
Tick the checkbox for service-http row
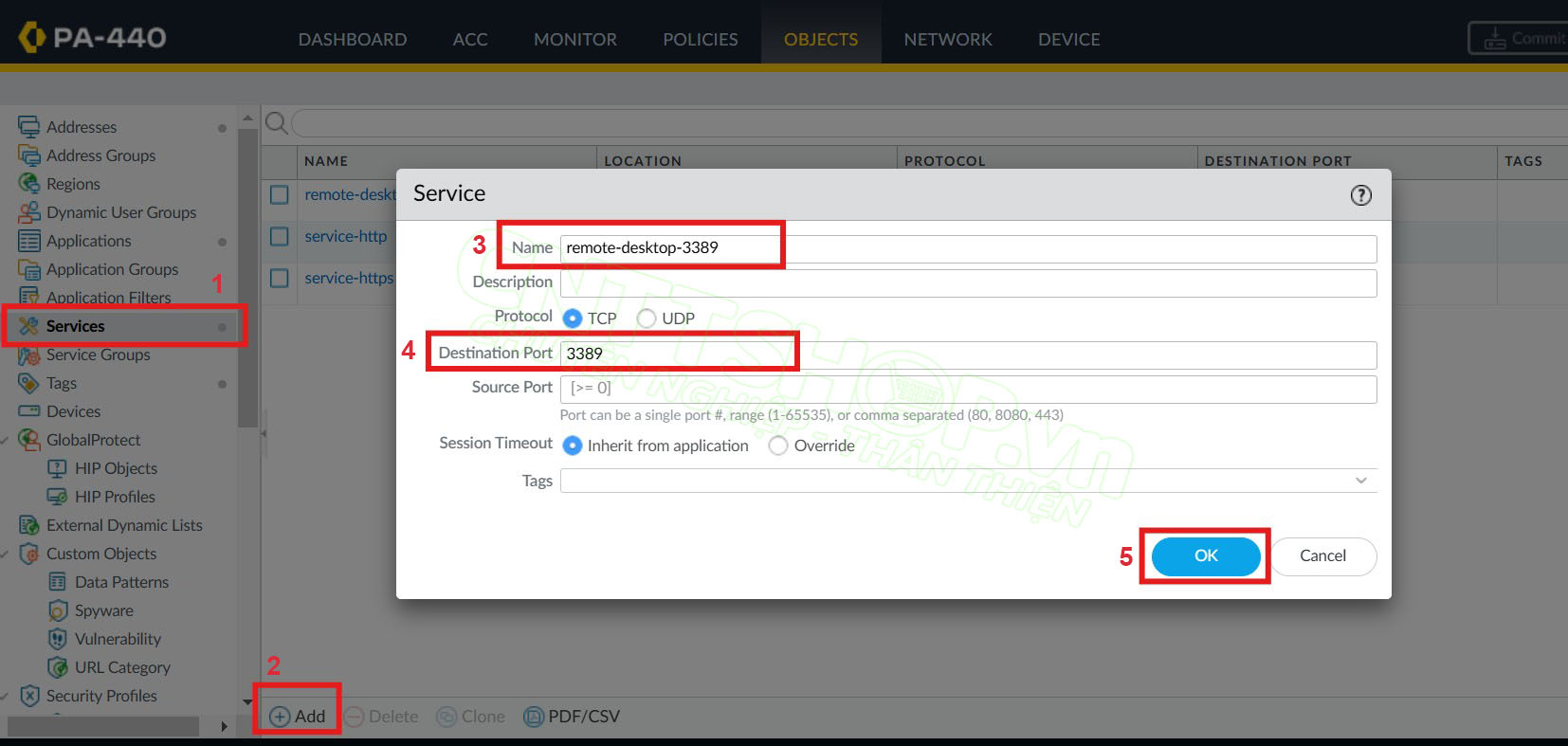click(280, 236)
